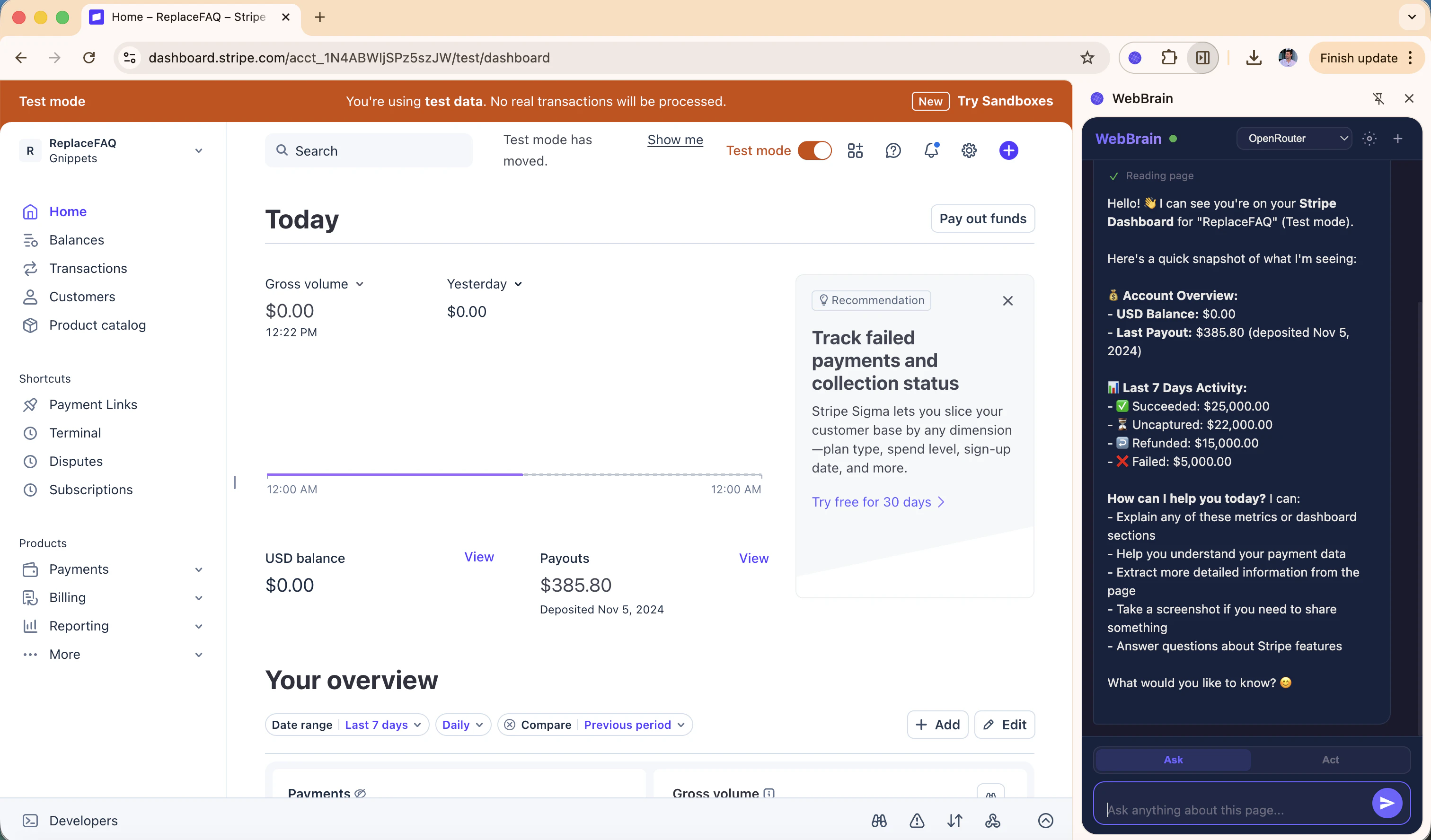Open the notifications bell icon
This screenshot has width=1431, height=840.
tap(931, 150)
